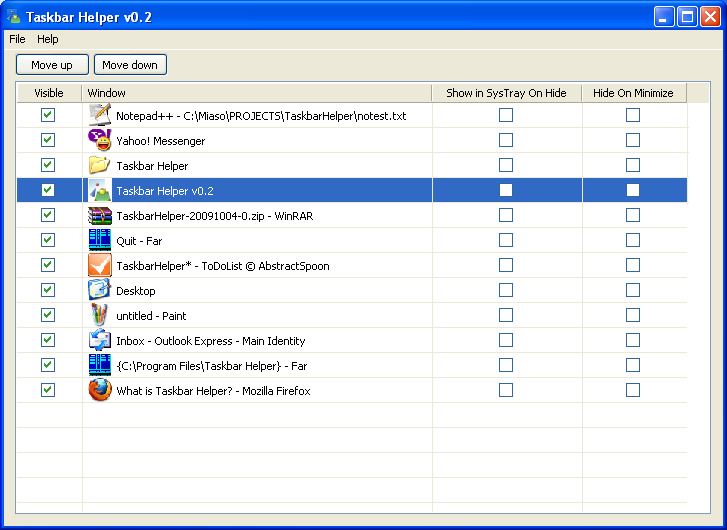Click the WinRAR books icon
The height and width of the screenshot is (530, 727).
tap(100, 215)
